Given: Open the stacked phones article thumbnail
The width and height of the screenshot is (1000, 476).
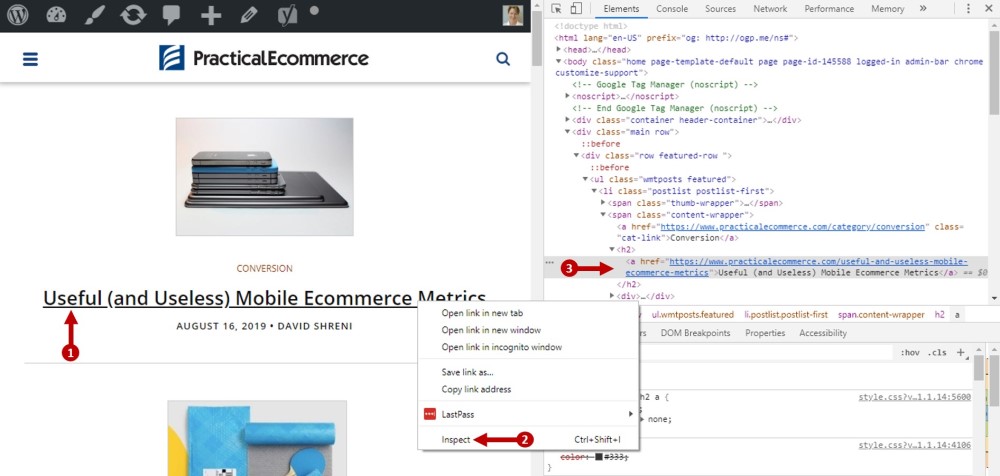Looking at the screenshot, I should click(x=264, y=177).
